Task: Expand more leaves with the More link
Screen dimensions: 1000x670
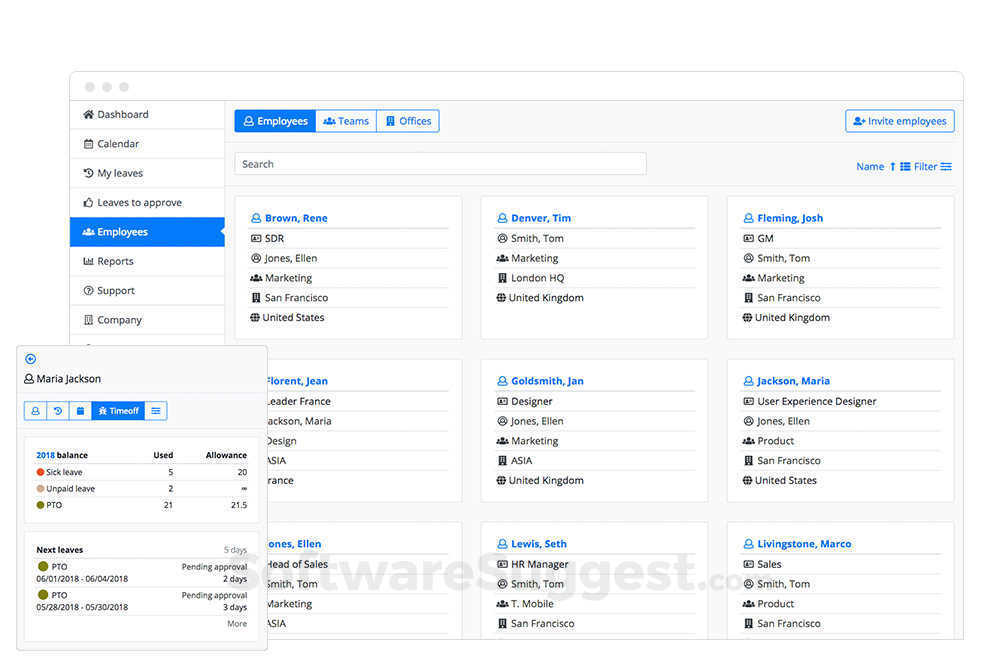Action: [x=237, y=623]
